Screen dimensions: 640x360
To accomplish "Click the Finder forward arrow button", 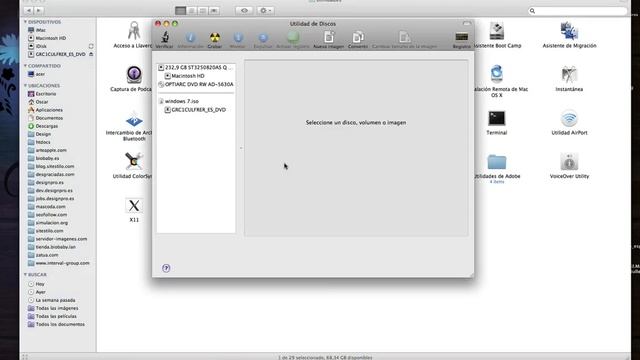I will point(39,10).
